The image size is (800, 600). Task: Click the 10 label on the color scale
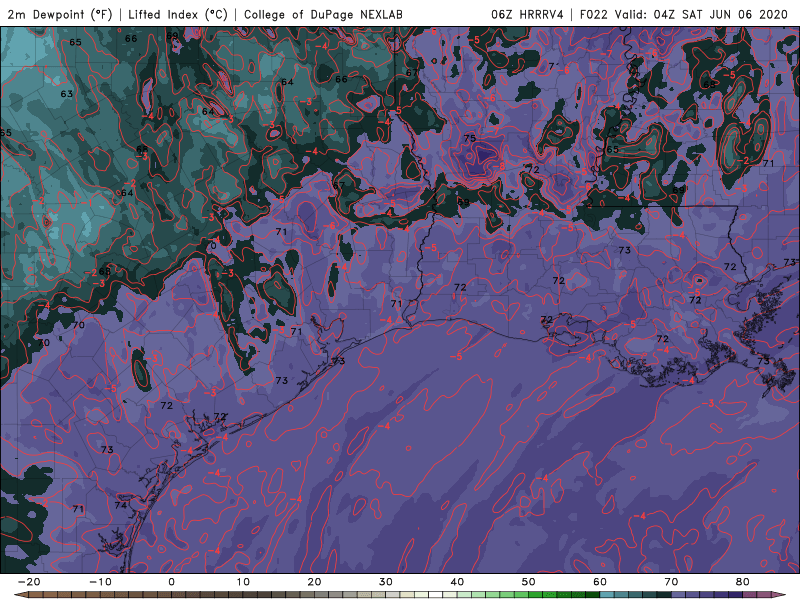[243, 582]
